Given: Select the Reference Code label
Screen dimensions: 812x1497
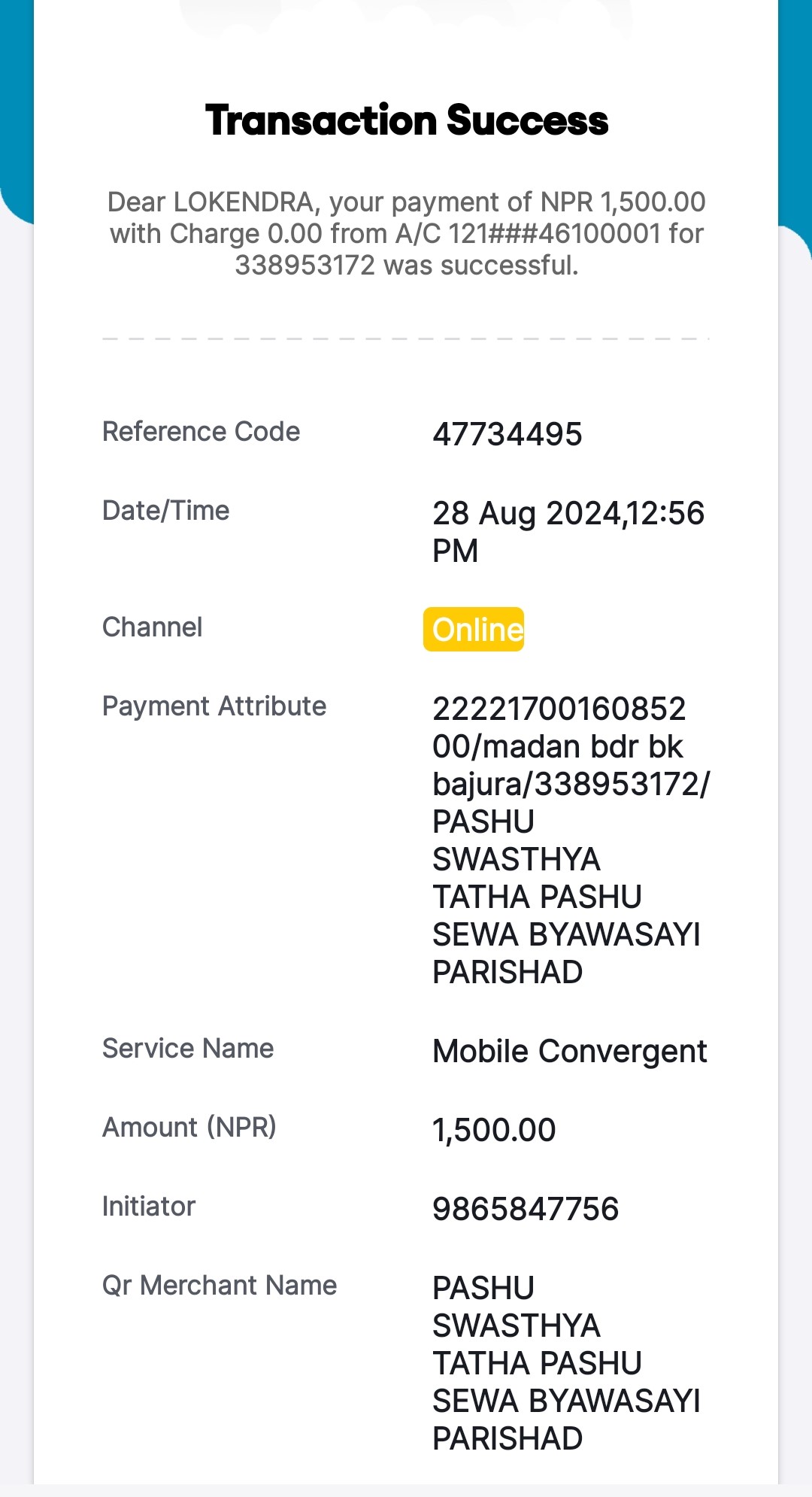Looking at the screenshot, I should 201,432.
